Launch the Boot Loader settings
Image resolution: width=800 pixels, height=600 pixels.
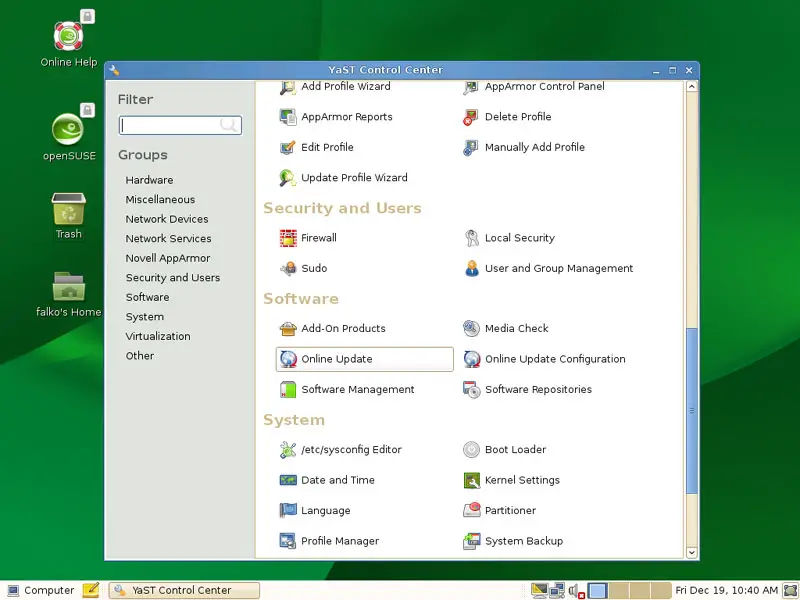tap(505, 450)
